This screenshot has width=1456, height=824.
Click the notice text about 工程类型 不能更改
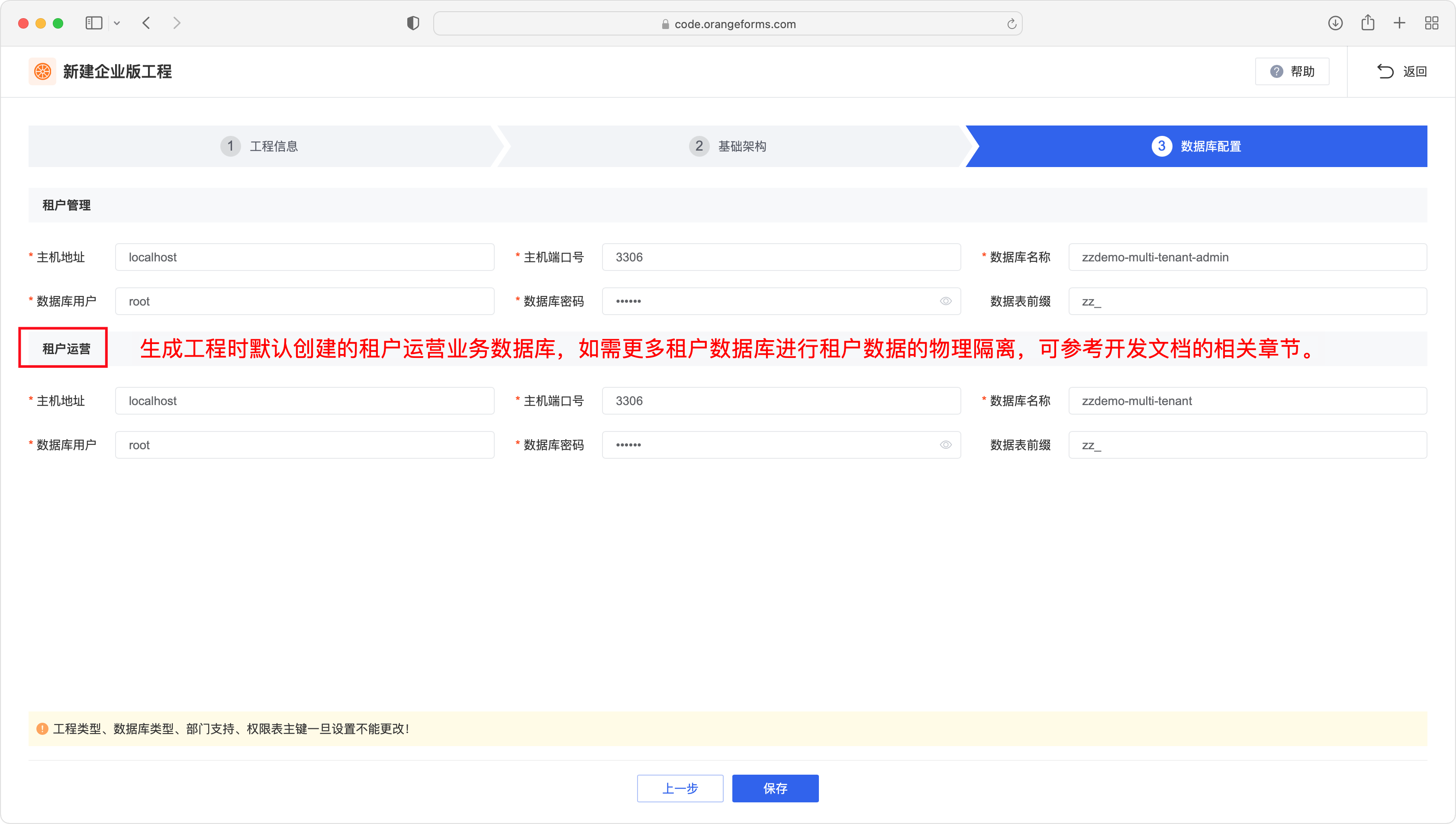click(231, 729)
